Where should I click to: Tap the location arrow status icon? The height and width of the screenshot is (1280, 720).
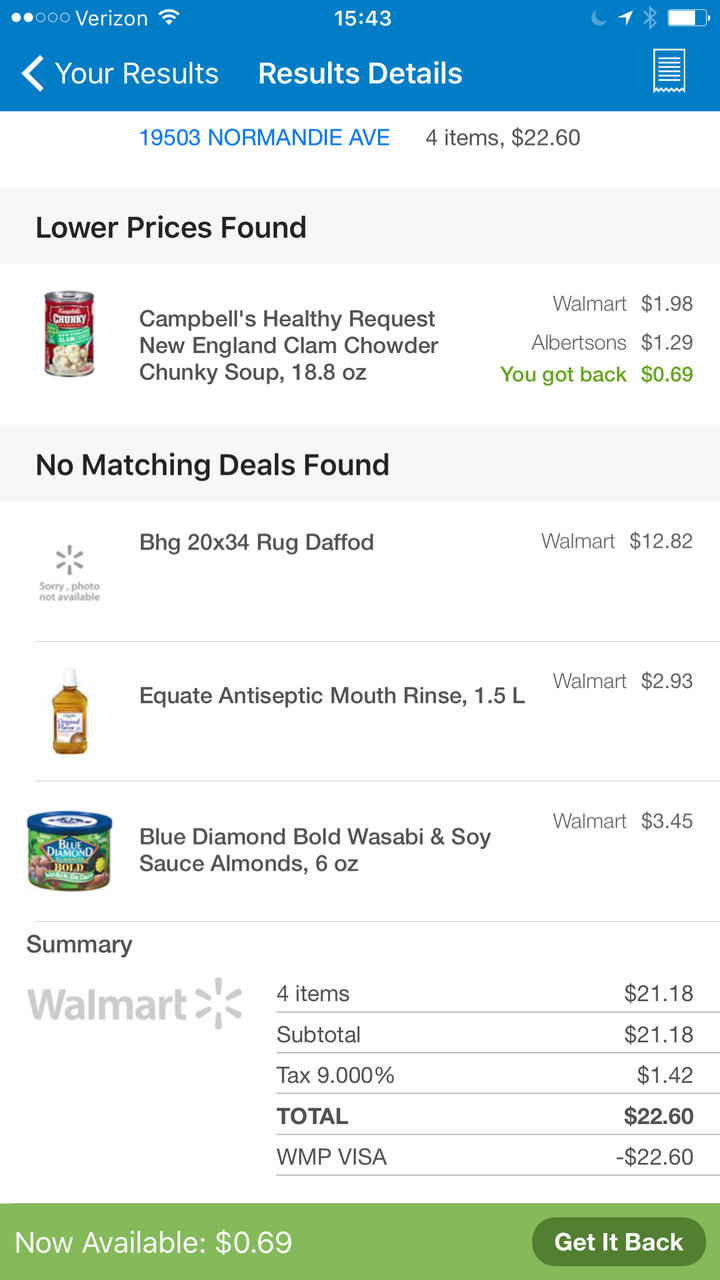tap(626, 18)
